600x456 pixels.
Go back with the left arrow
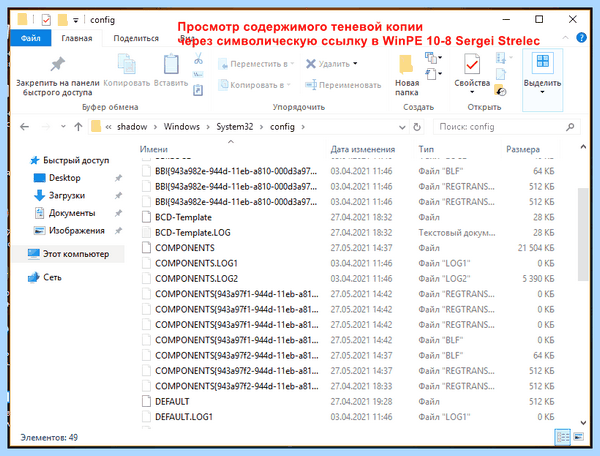pos(24,127)
